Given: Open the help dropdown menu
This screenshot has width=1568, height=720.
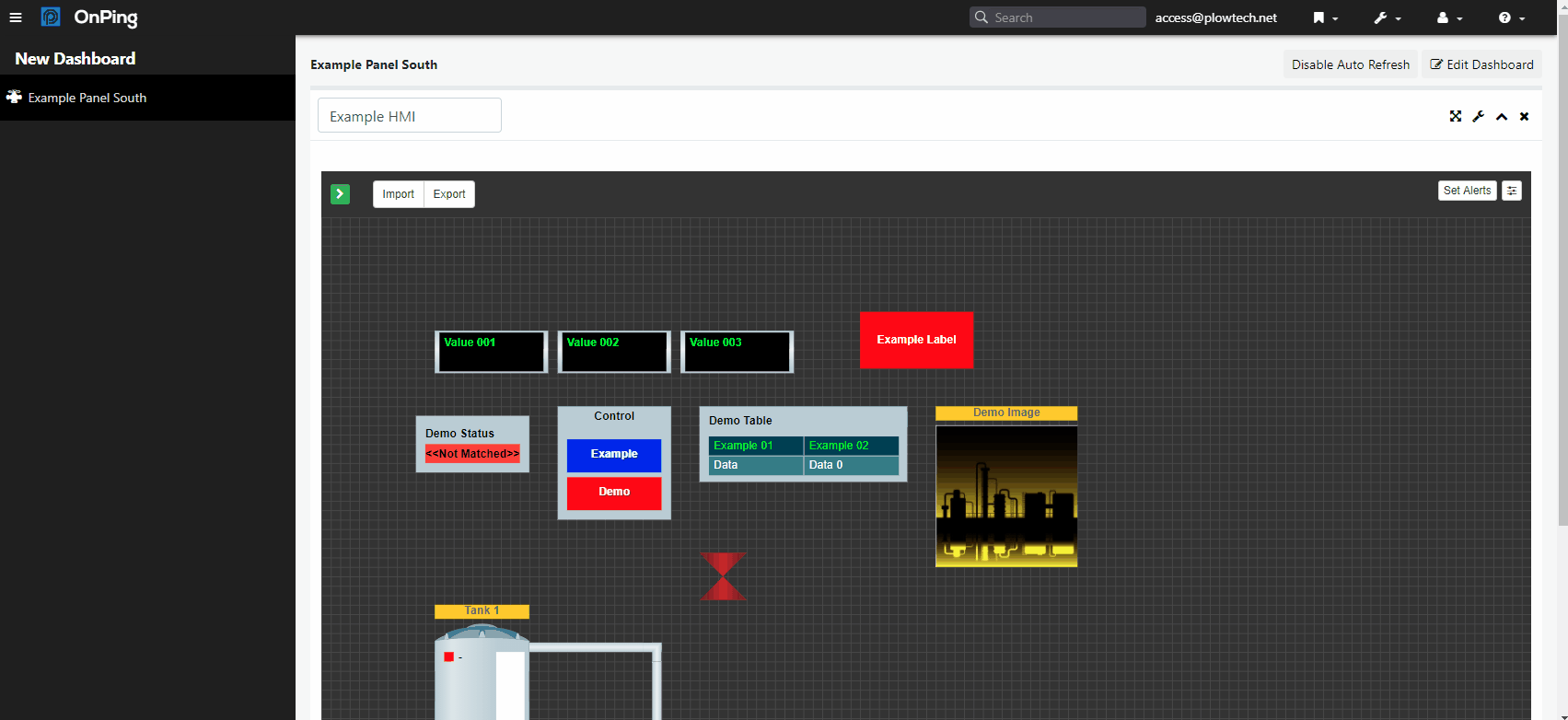Looking at the screenshot, I should pyautogui.click(x=1511, y=17).
